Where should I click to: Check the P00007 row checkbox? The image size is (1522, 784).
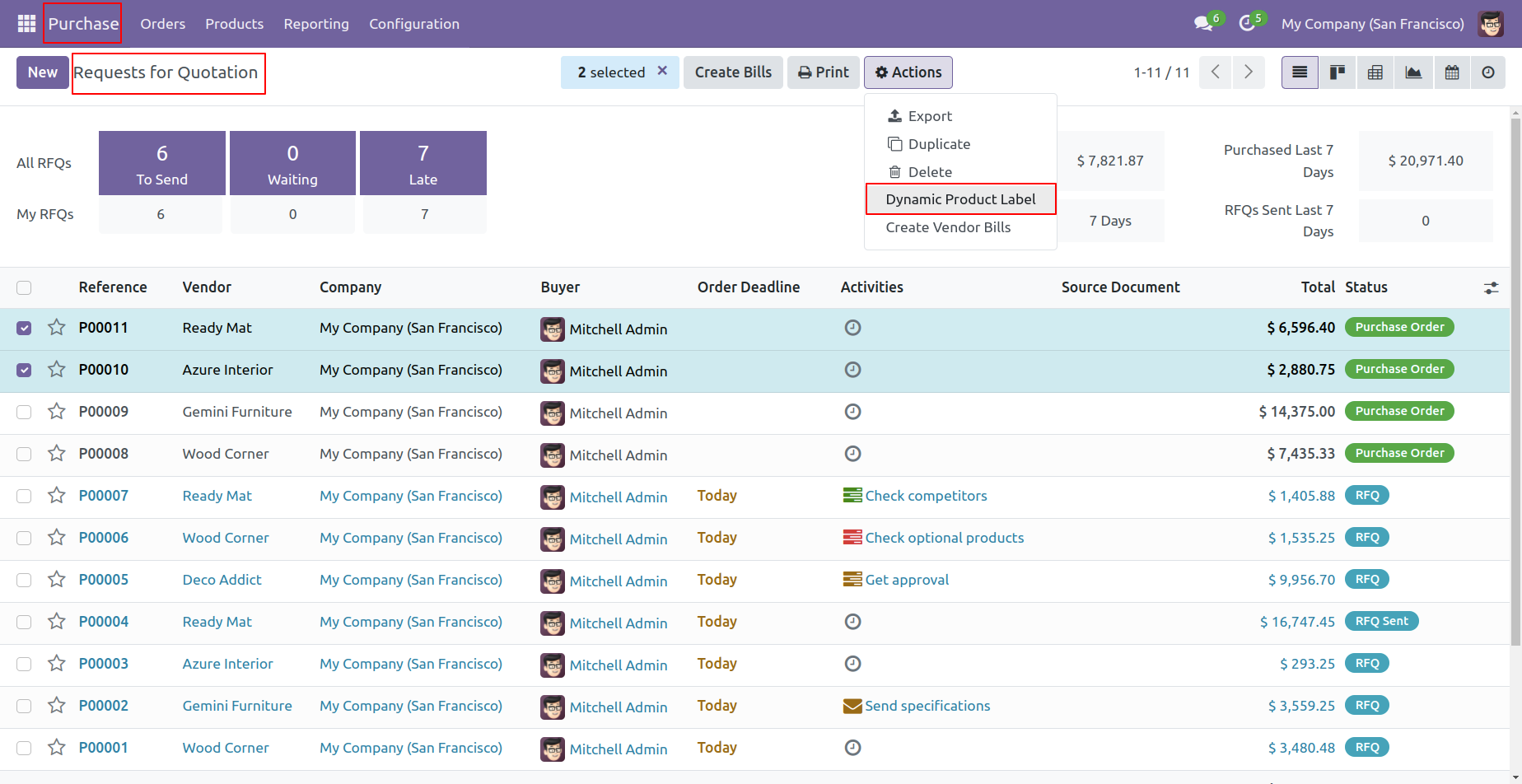24,496
